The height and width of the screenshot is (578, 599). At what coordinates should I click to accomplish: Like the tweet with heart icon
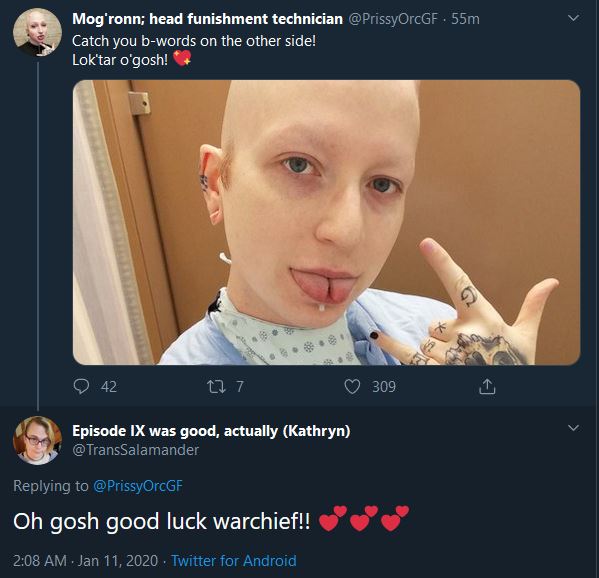pyautogui.click(x=352, y=387)
